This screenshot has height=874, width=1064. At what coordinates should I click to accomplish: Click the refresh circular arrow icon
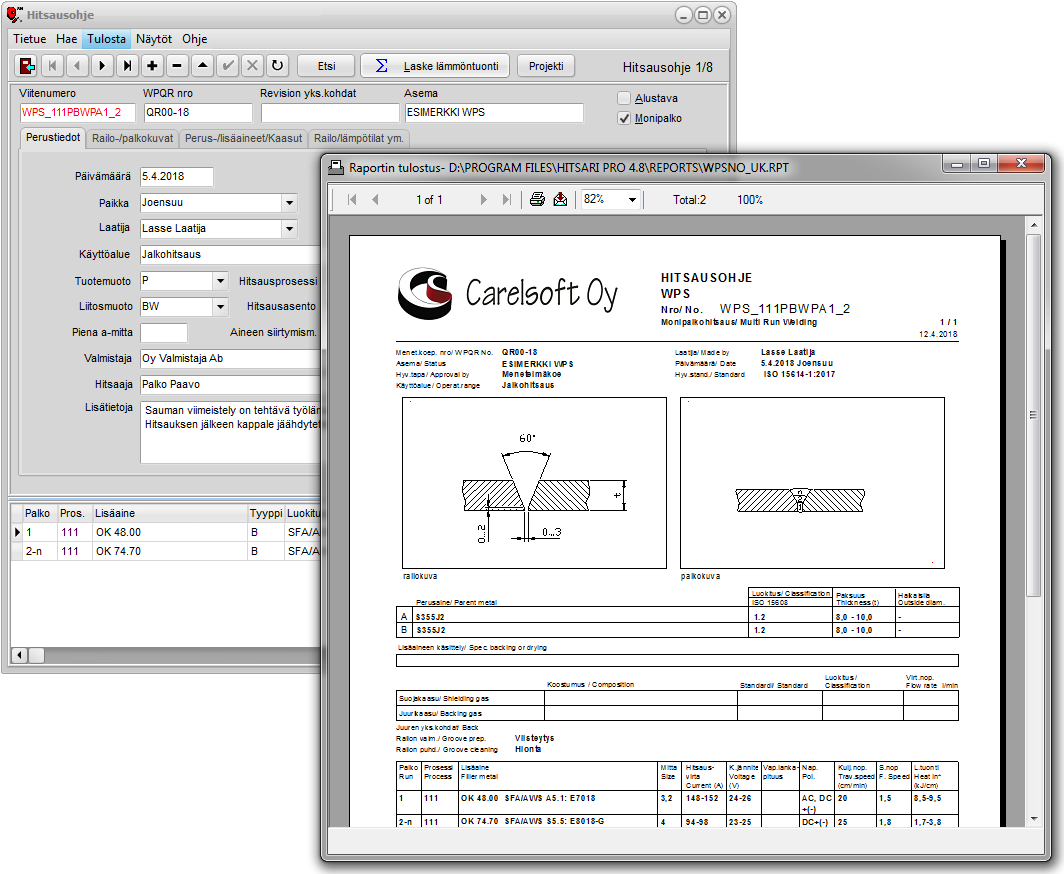click(x=277, y=66)
